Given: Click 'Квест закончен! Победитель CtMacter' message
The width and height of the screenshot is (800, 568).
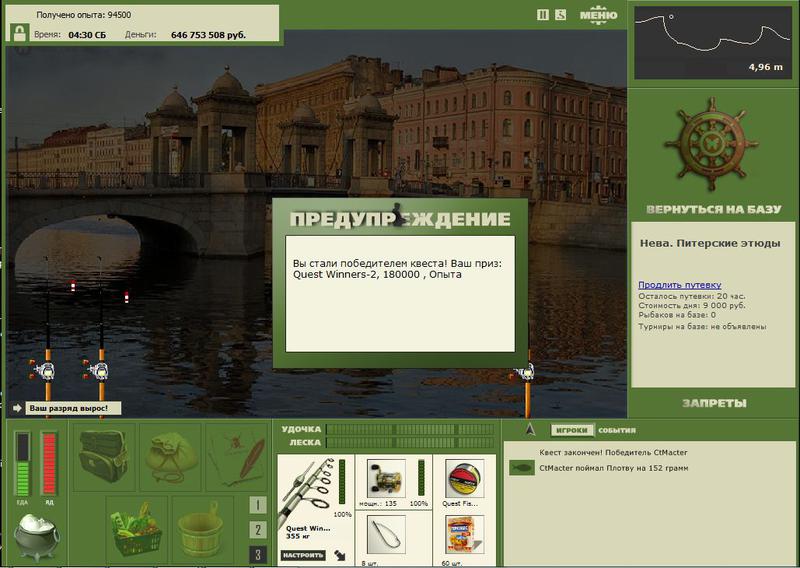Looking at the screenshot, I should pos(613,452).
